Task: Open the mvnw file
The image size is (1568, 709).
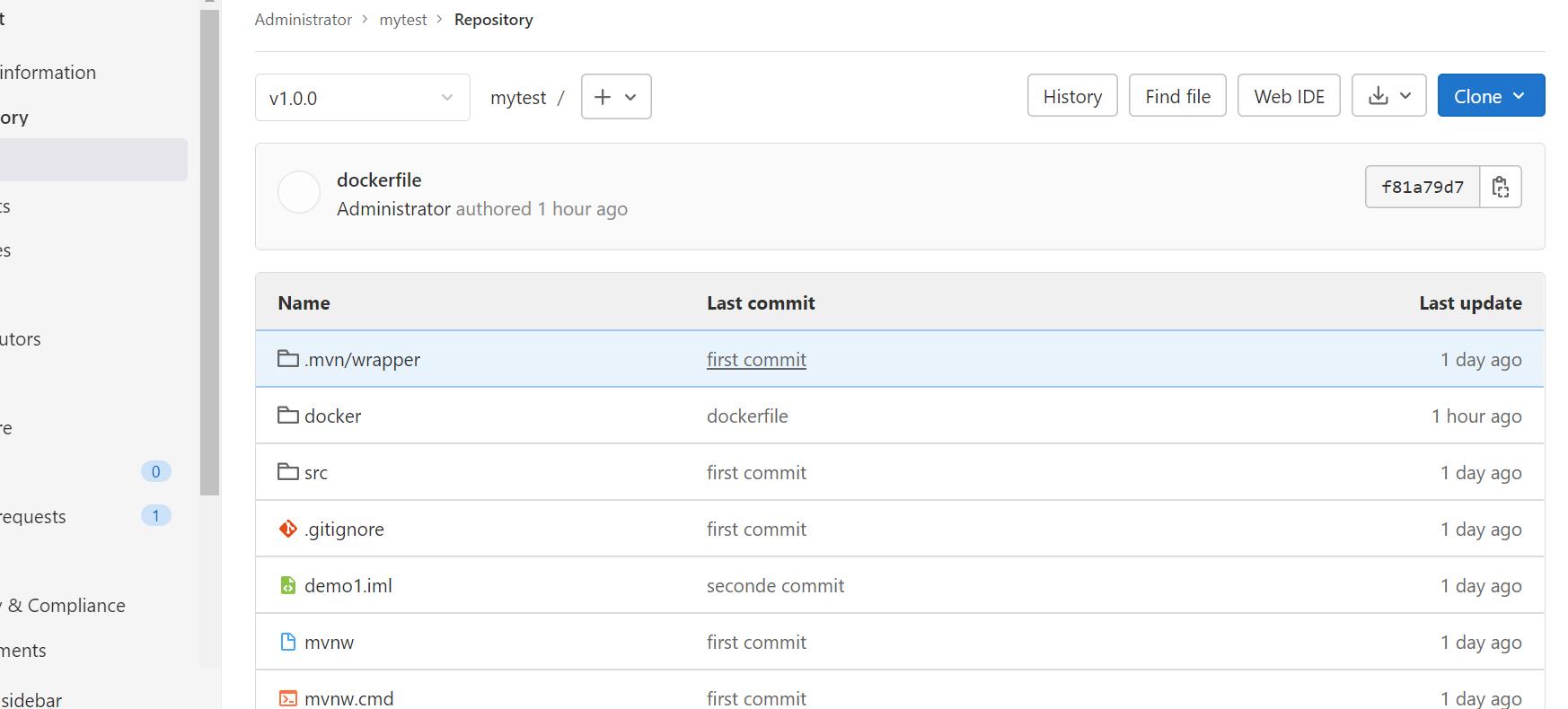Action: pyautogui.click(x=329, y=643)
